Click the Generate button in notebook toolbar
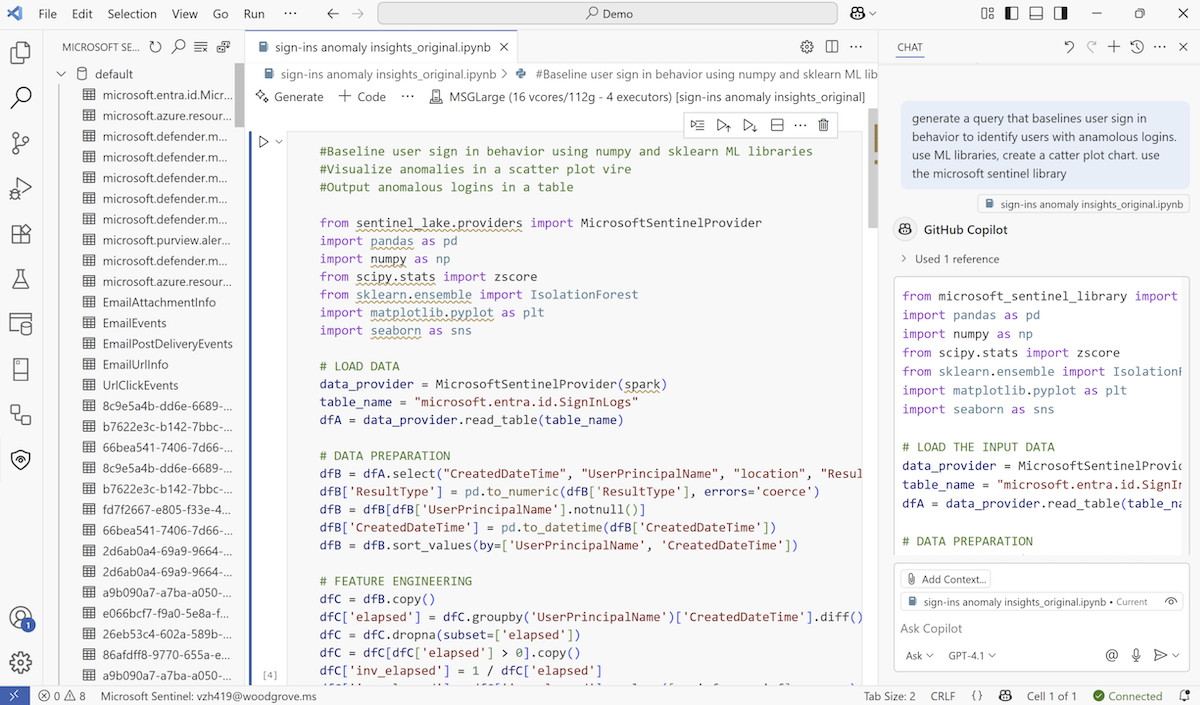1200x705 pixels. [289, 97]
